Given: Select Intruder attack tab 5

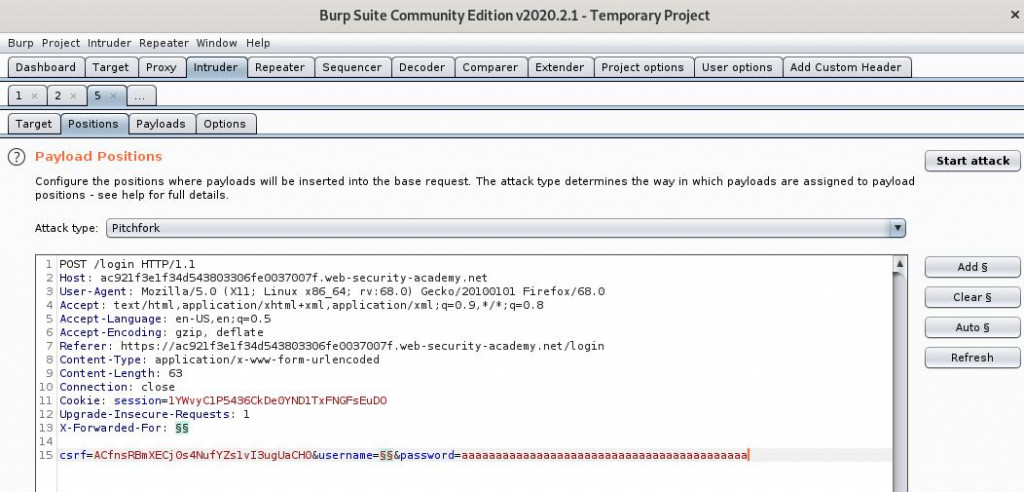Looking at the screenshot, I should 97,96.
